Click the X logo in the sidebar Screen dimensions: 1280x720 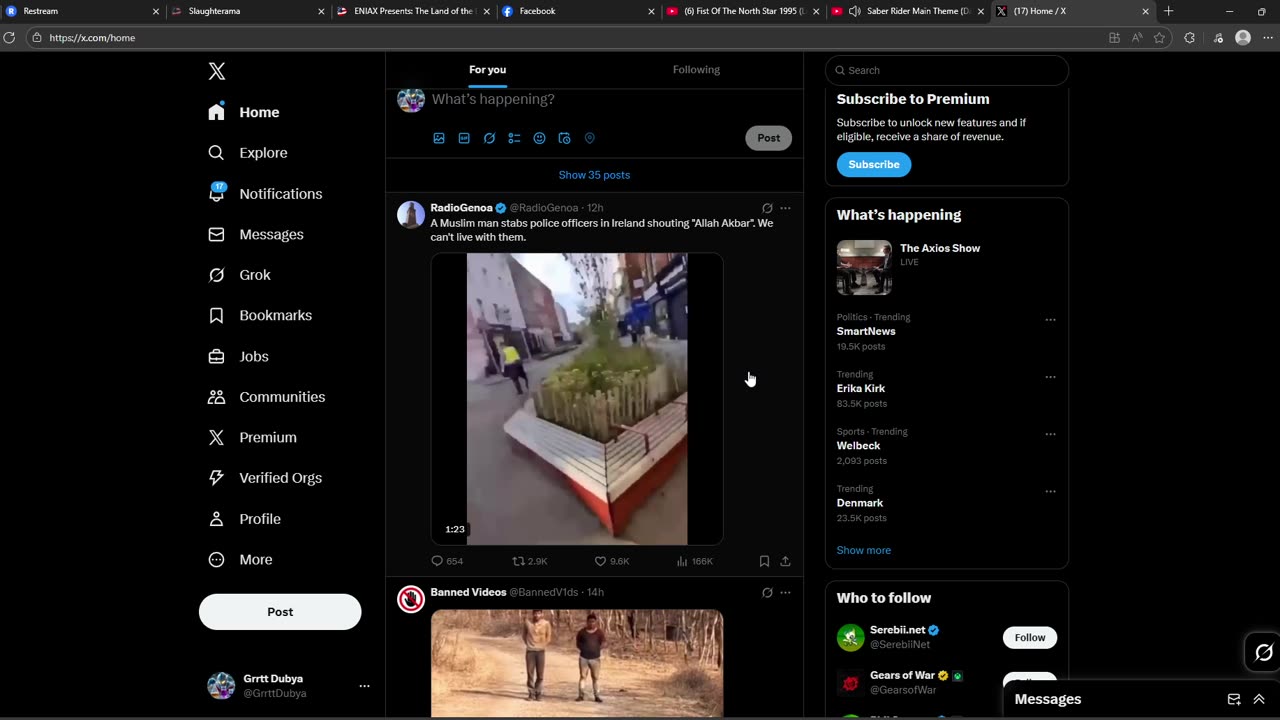[217, 71]
